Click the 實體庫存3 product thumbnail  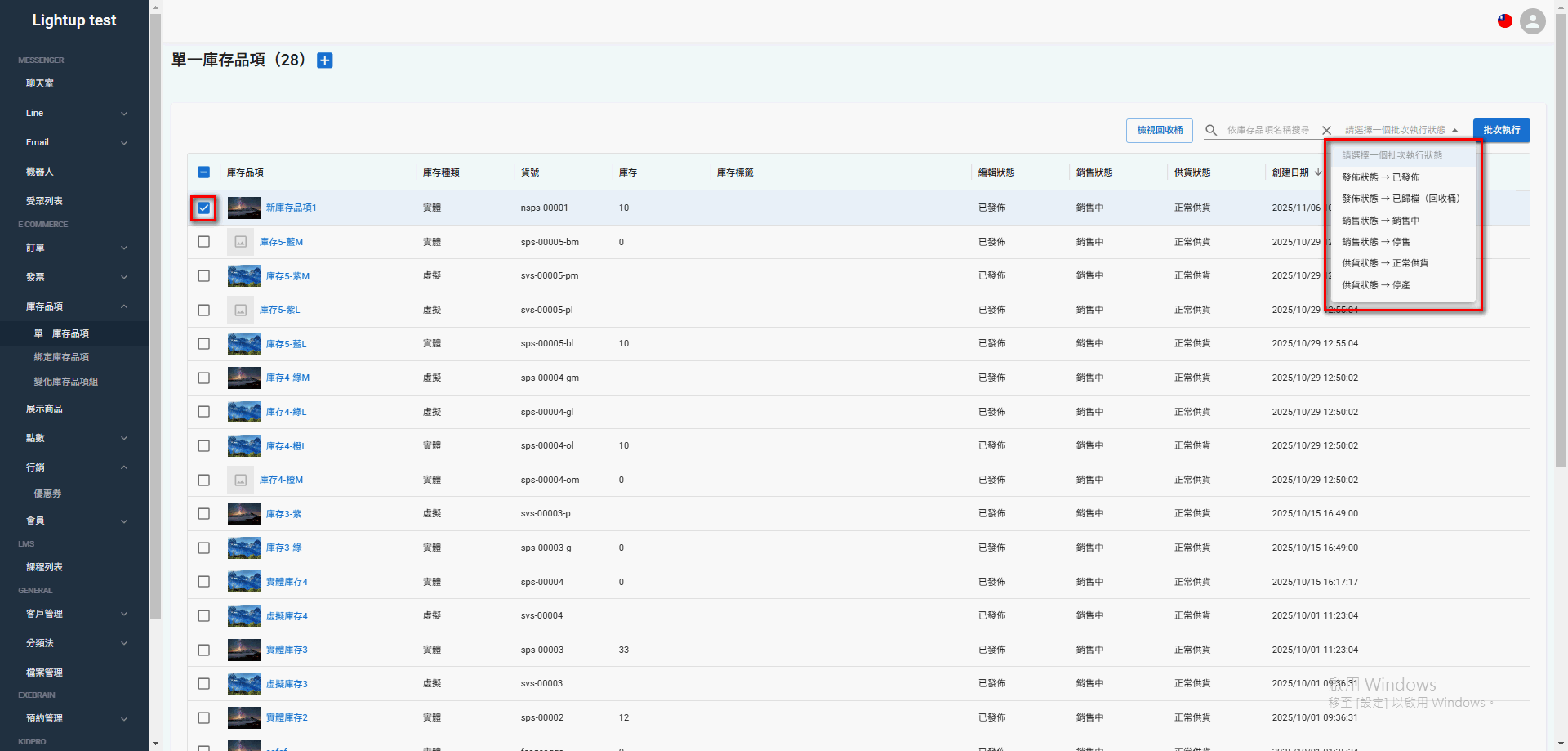(243, 650)
